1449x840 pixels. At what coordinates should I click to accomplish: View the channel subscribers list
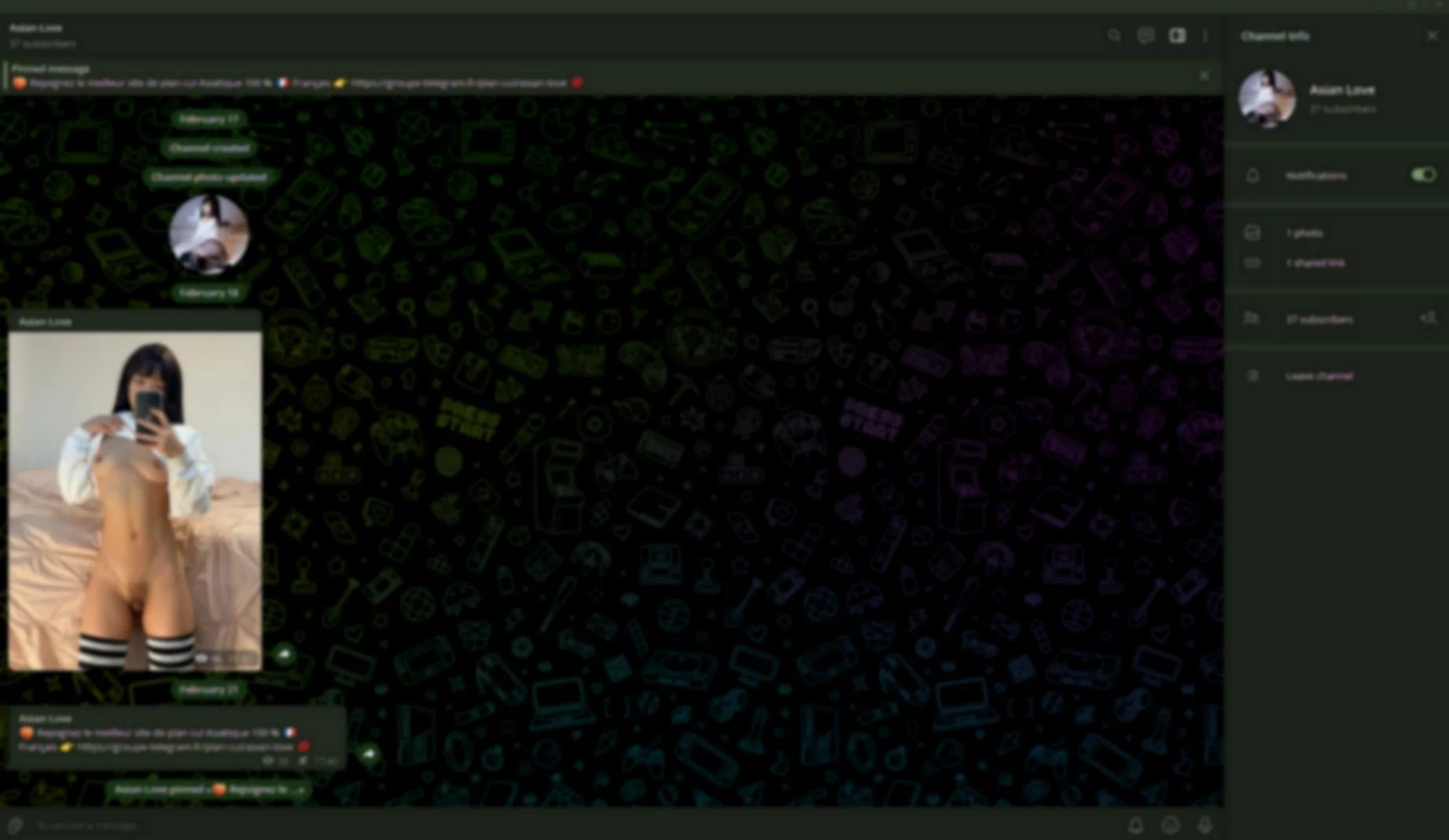1320,319
